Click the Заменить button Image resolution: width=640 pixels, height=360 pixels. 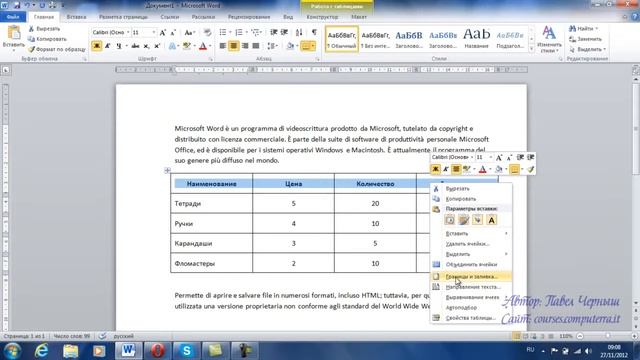[586, 39]
